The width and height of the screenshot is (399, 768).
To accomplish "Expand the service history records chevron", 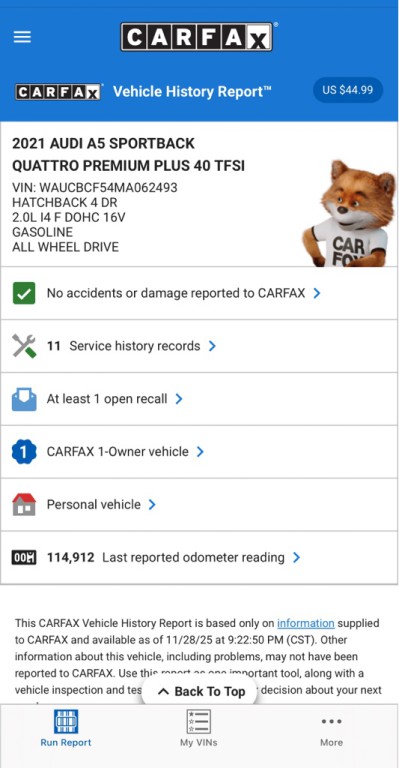I will point(212,346).
